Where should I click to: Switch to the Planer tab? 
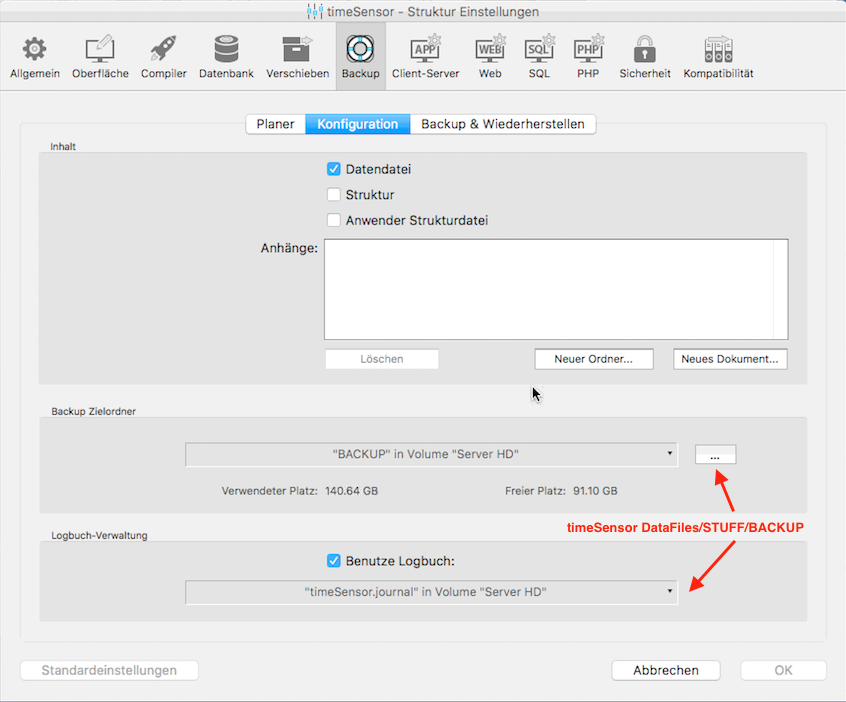(275, 124)
